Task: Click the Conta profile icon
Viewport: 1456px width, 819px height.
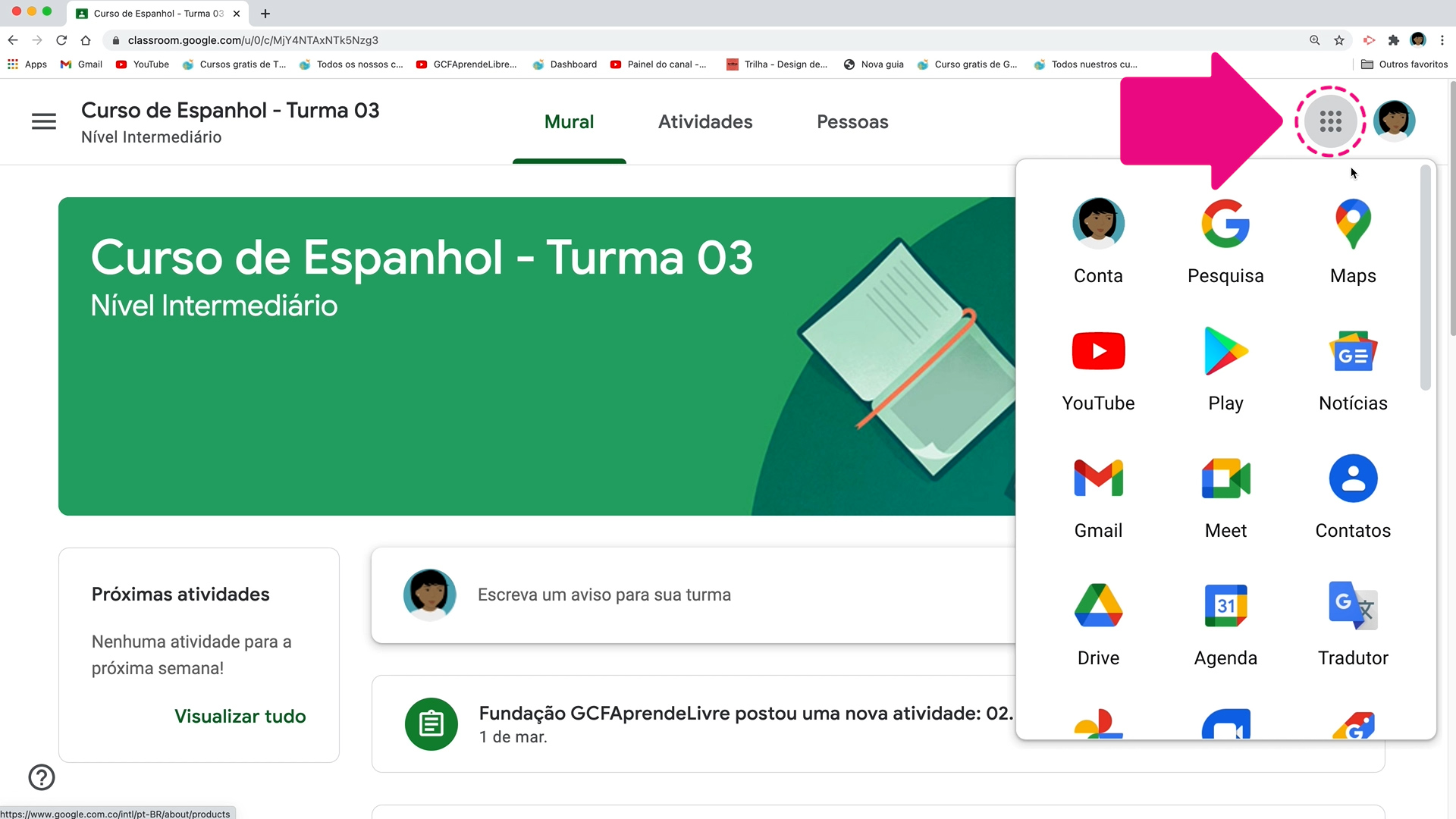Action: 1098,222
